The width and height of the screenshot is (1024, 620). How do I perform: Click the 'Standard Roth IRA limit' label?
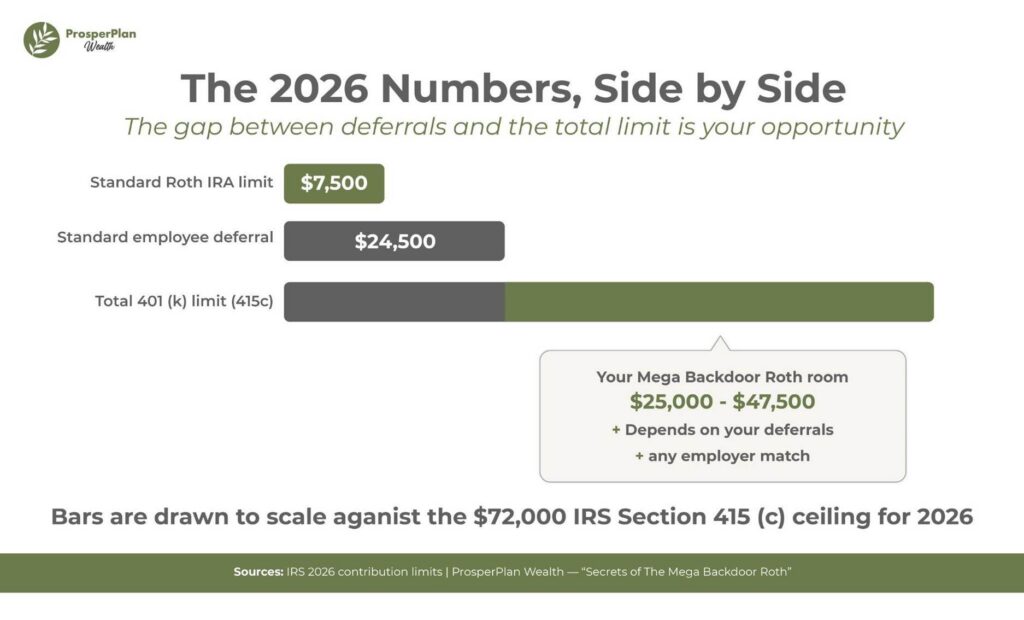point(182,182)
